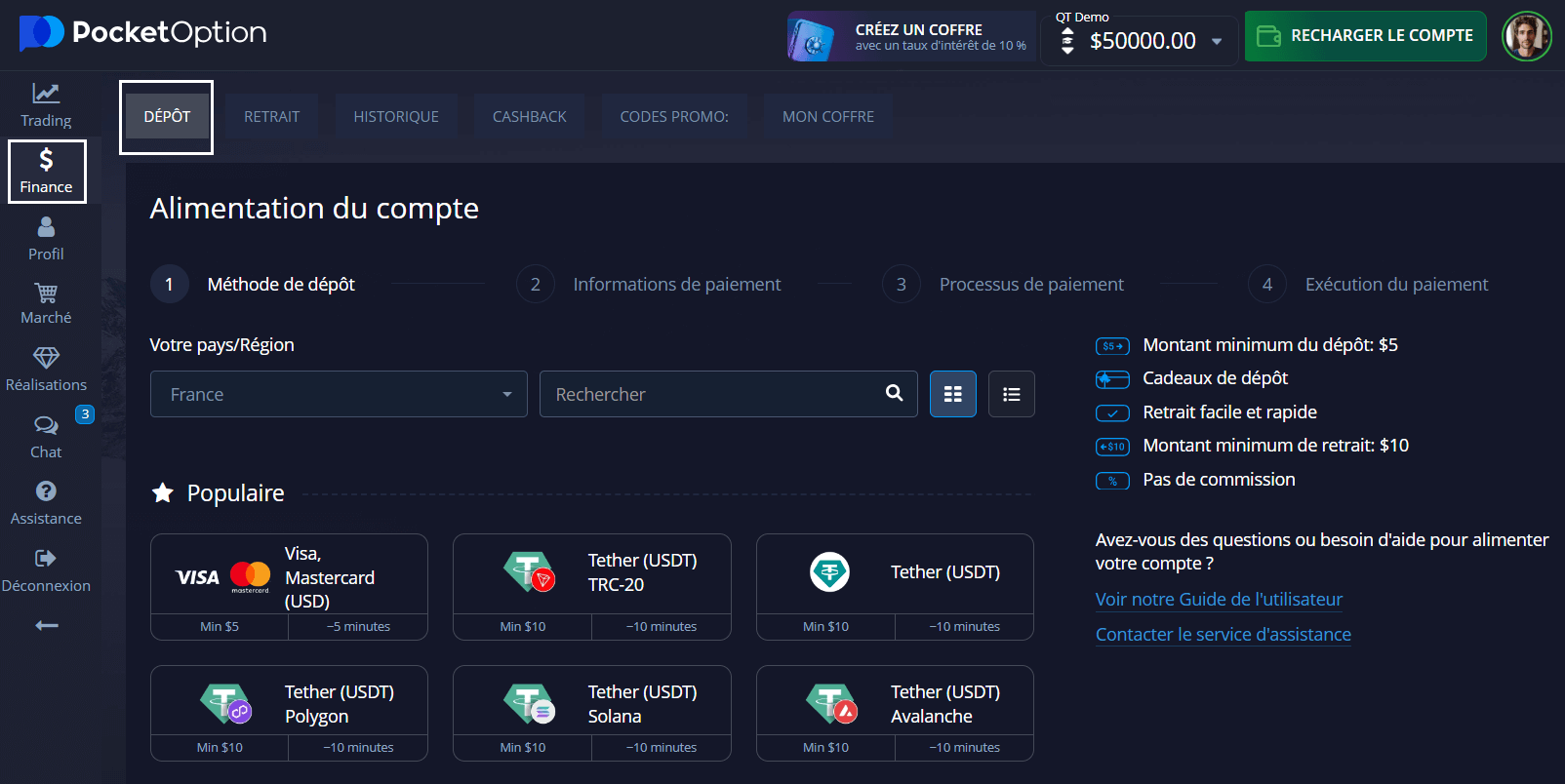1565x784 pixels.
Task: Open the Réalisations diamond icon
Action: (x=46, y=358)
